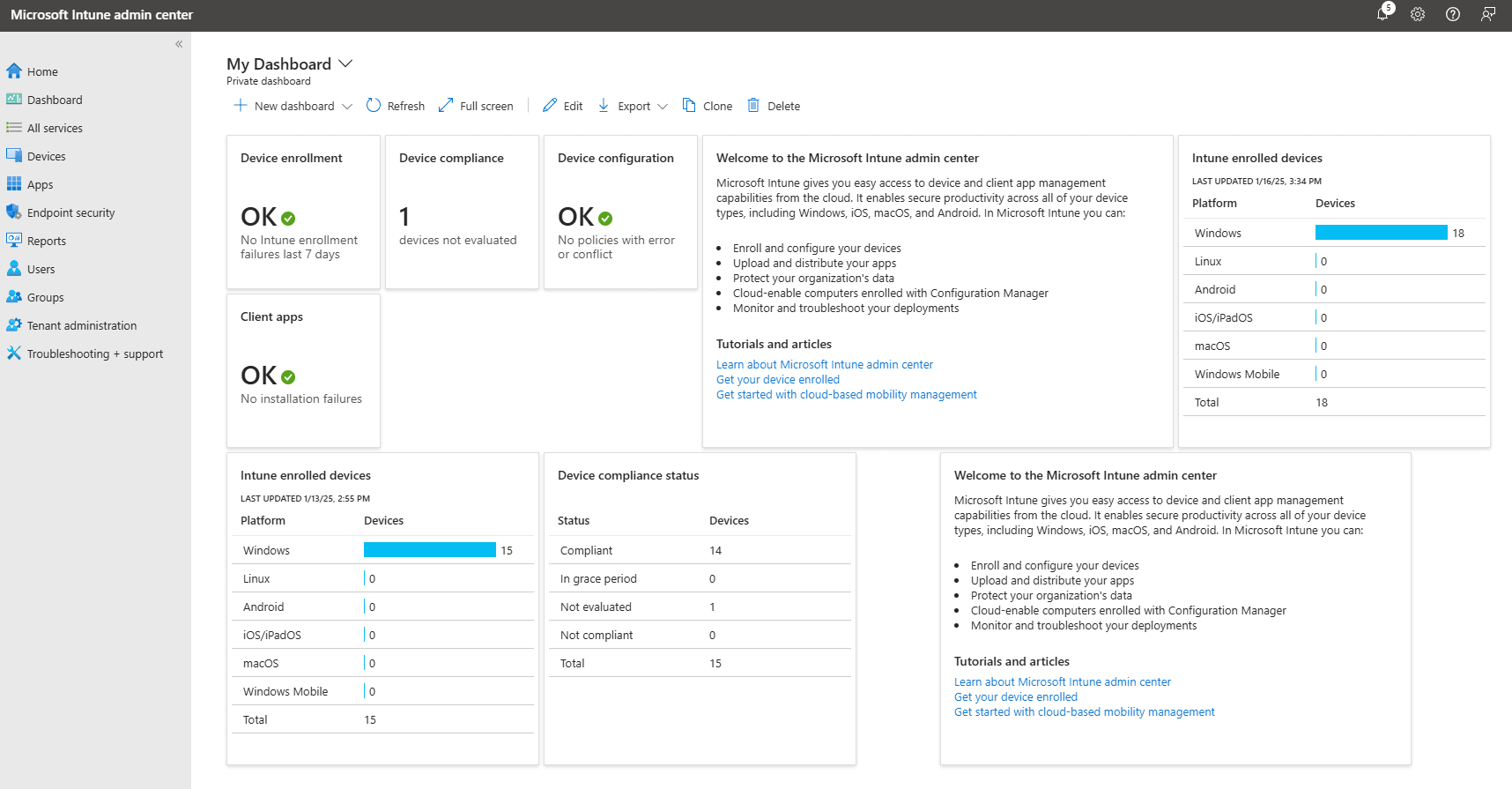The width and height of the screenshot is (1512, 789).
Task: Click Windows bar showing 15 devices
Action: tap(430, 550)
